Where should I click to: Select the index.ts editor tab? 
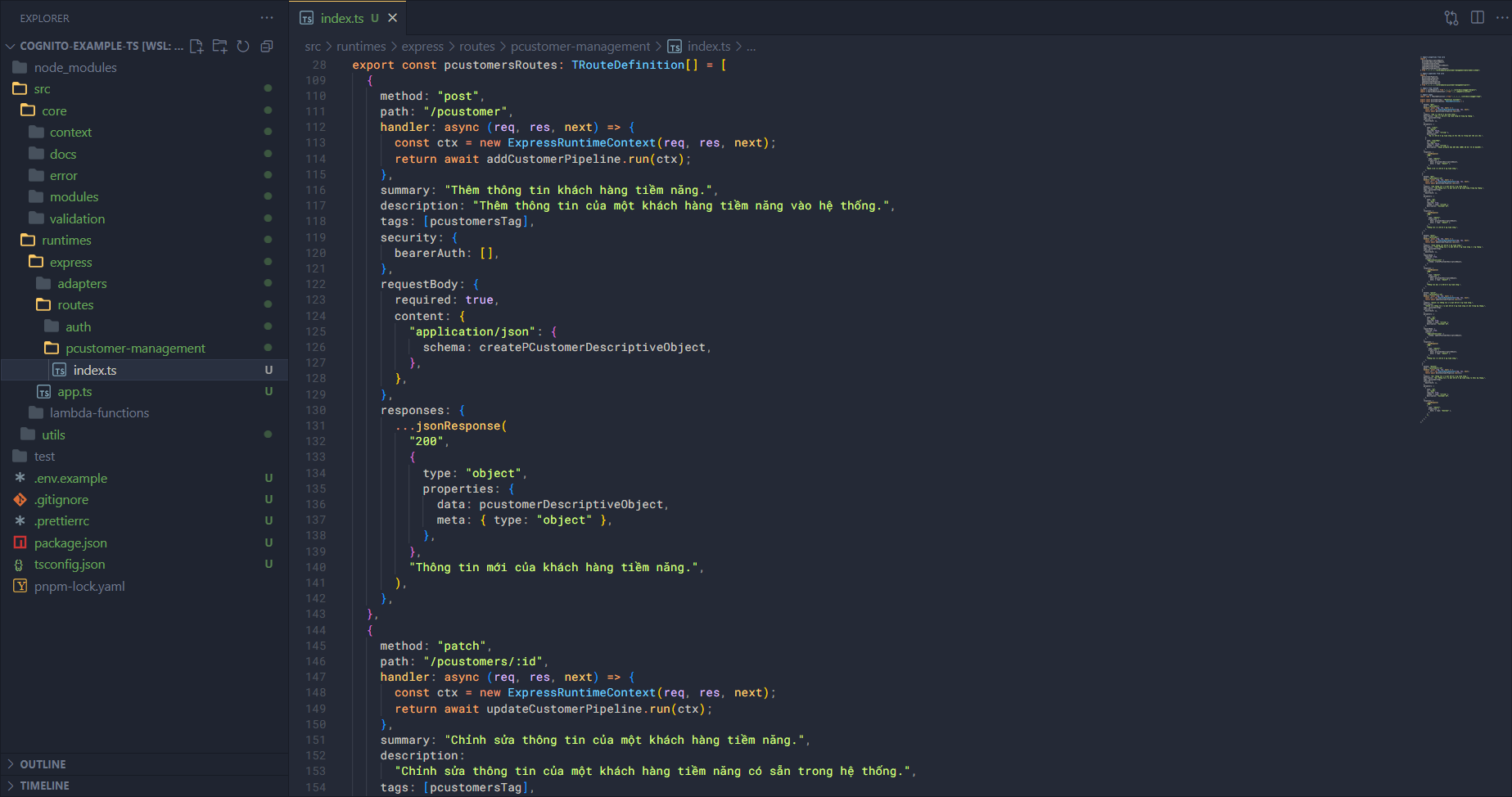click(x=341, y=18)
